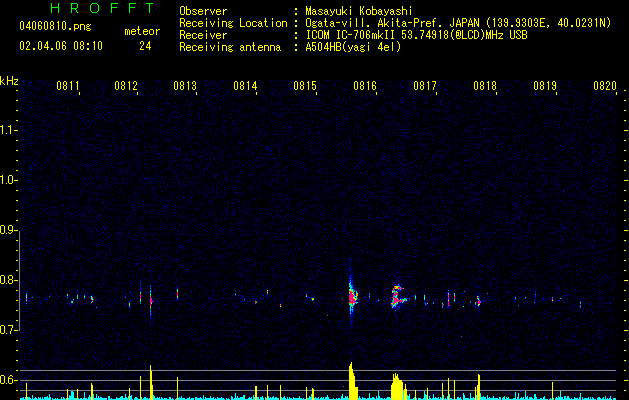Click the Receiving antenna label

coord(230,47)
